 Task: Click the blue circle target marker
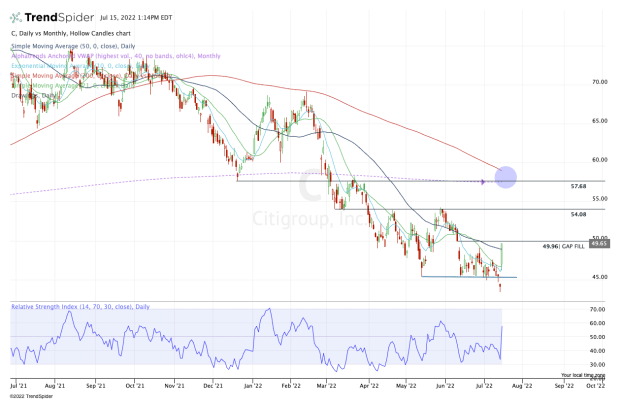tap(505, 177)
